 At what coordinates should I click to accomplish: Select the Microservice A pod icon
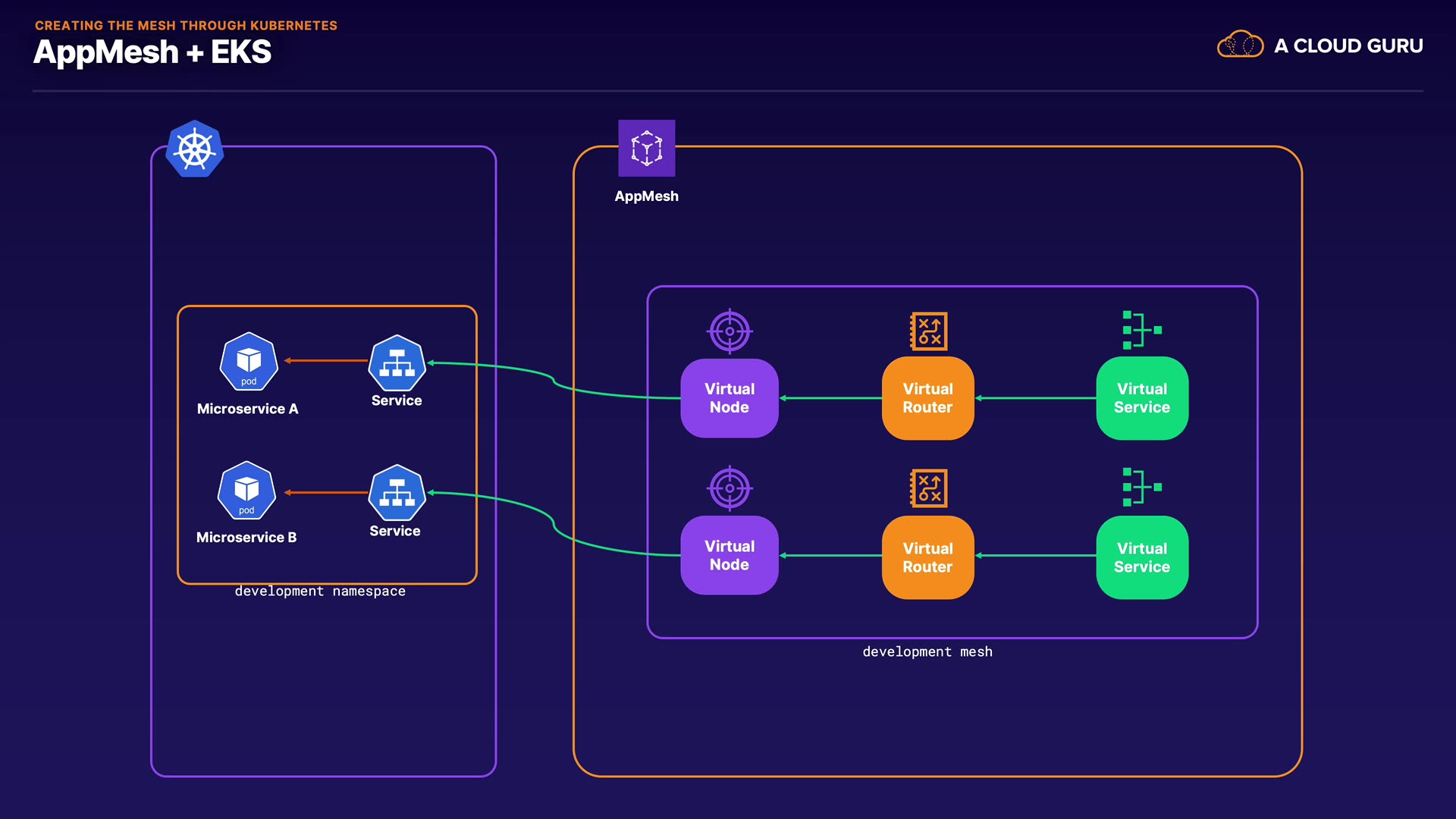(249, 361)
